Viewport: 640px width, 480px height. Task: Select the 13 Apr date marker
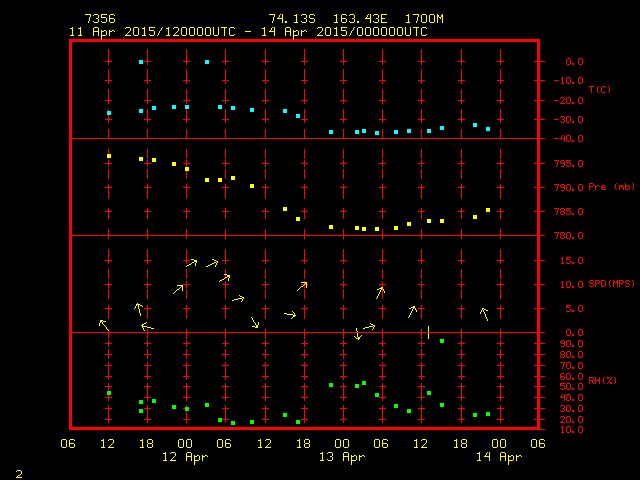click(342, 457)
